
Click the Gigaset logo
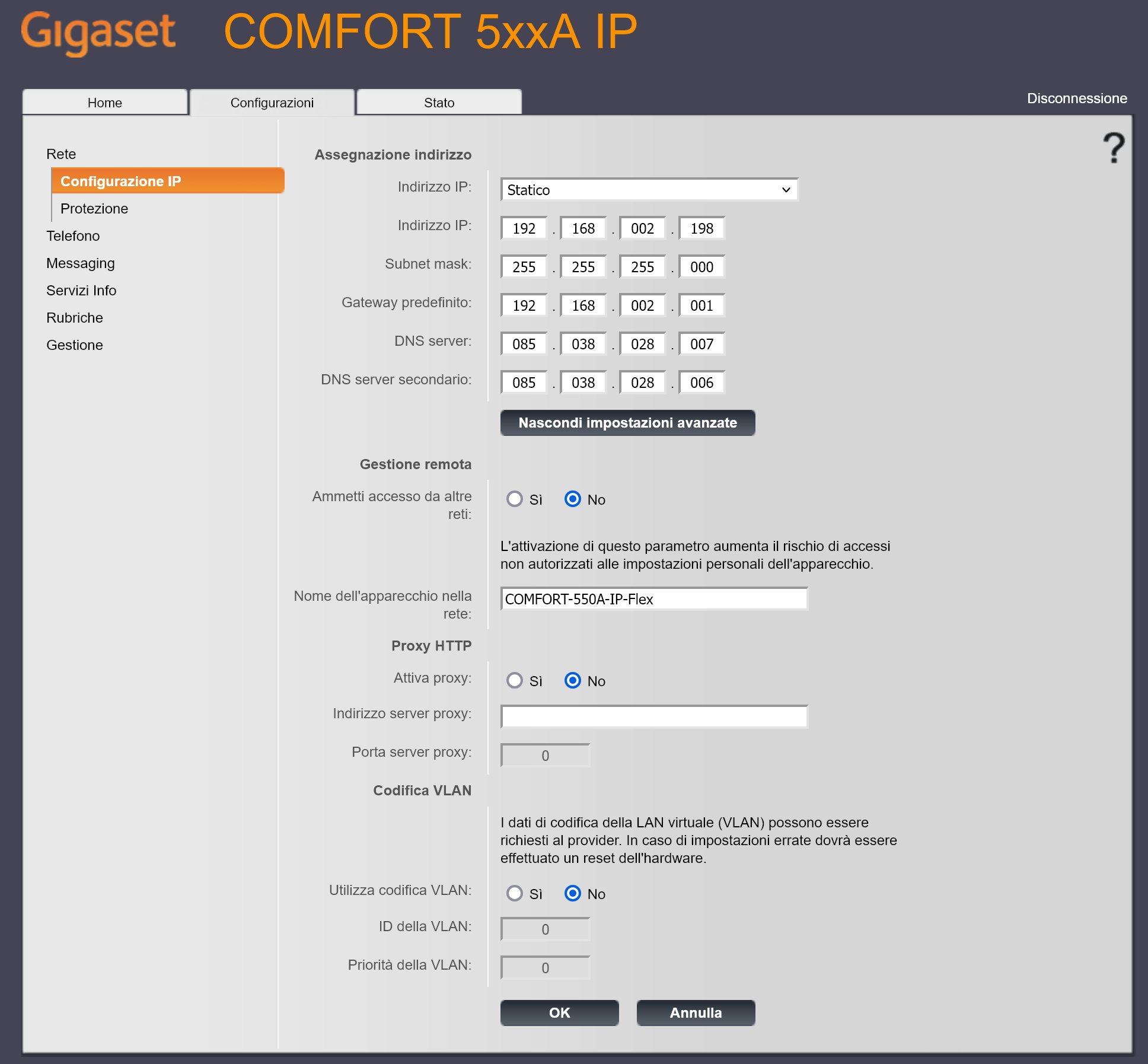coord(98,33)
